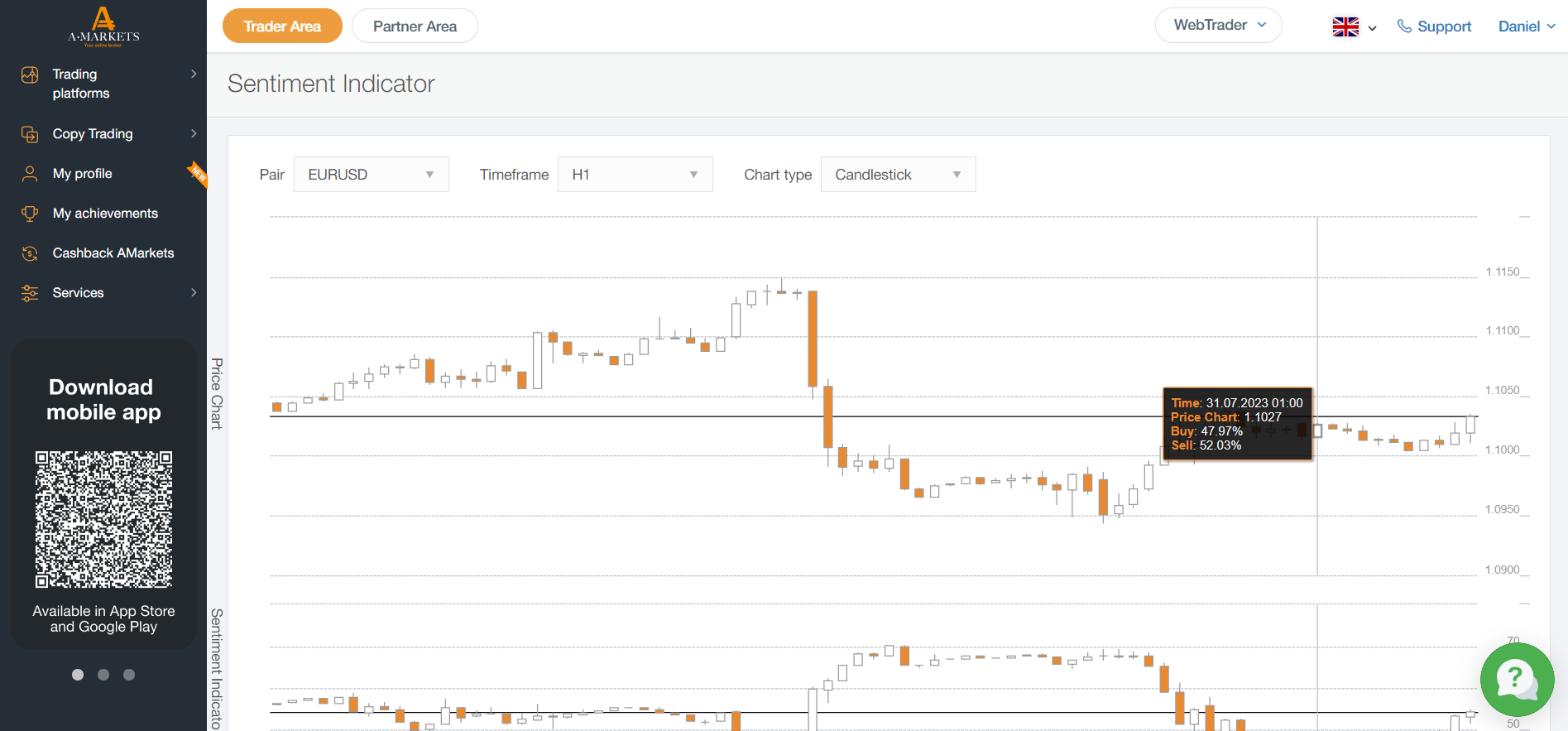Select the first banner carousel dot
This screenshot has width=1568, height=731.
click(x=78, y=675)
